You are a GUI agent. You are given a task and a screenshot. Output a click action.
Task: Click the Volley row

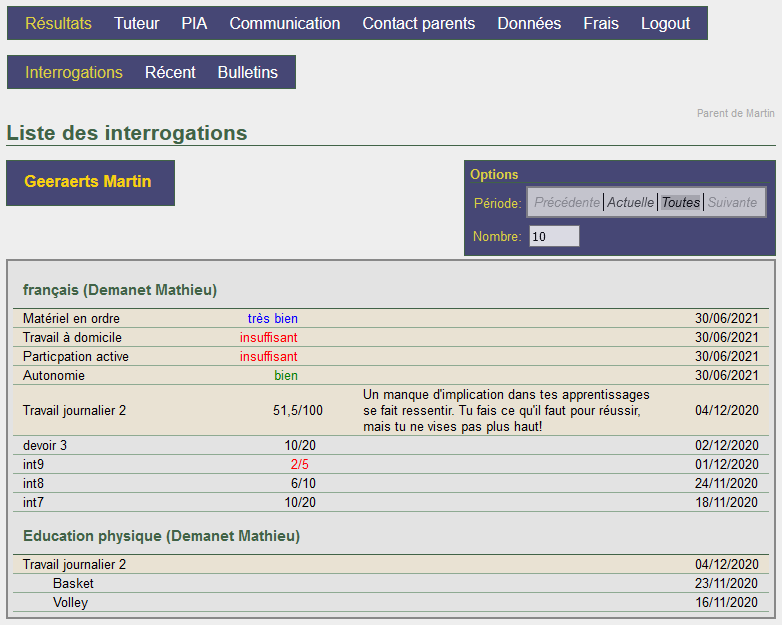pyautogui.click(x=391, y=602)
